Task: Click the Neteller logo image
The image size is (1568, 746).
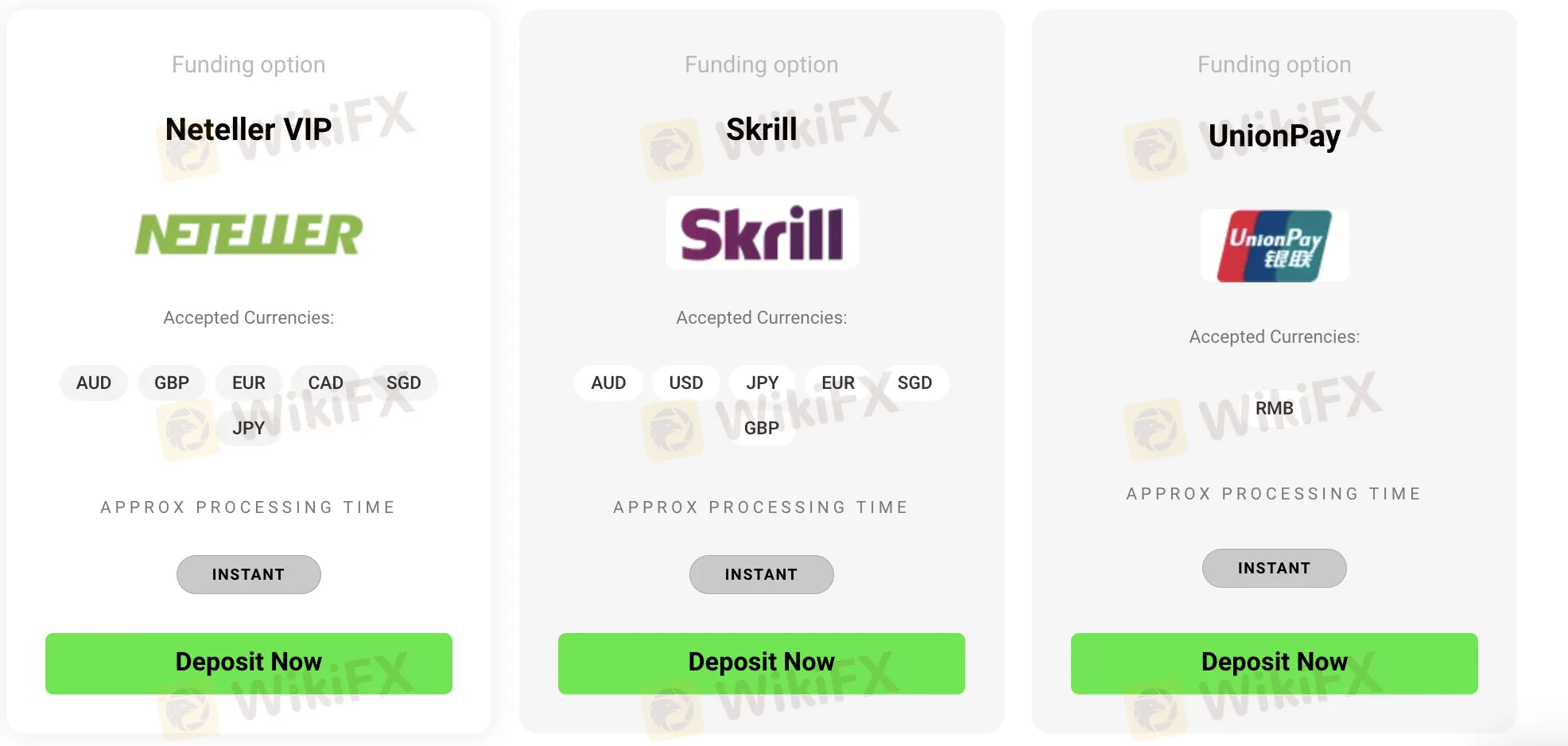Action: (x=248, y=234)
